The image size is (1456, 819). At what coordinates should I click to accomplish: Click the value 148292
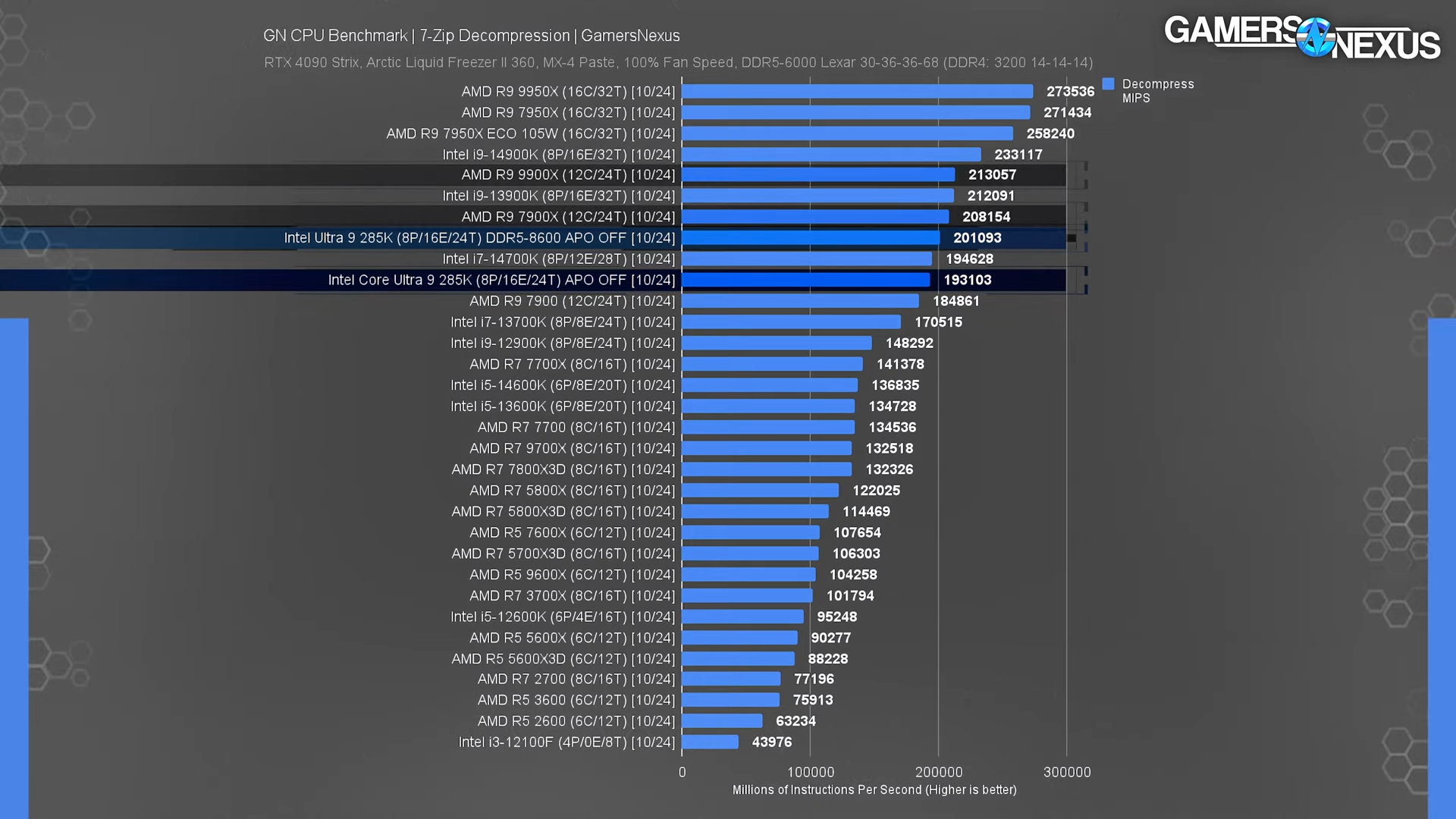909,344
